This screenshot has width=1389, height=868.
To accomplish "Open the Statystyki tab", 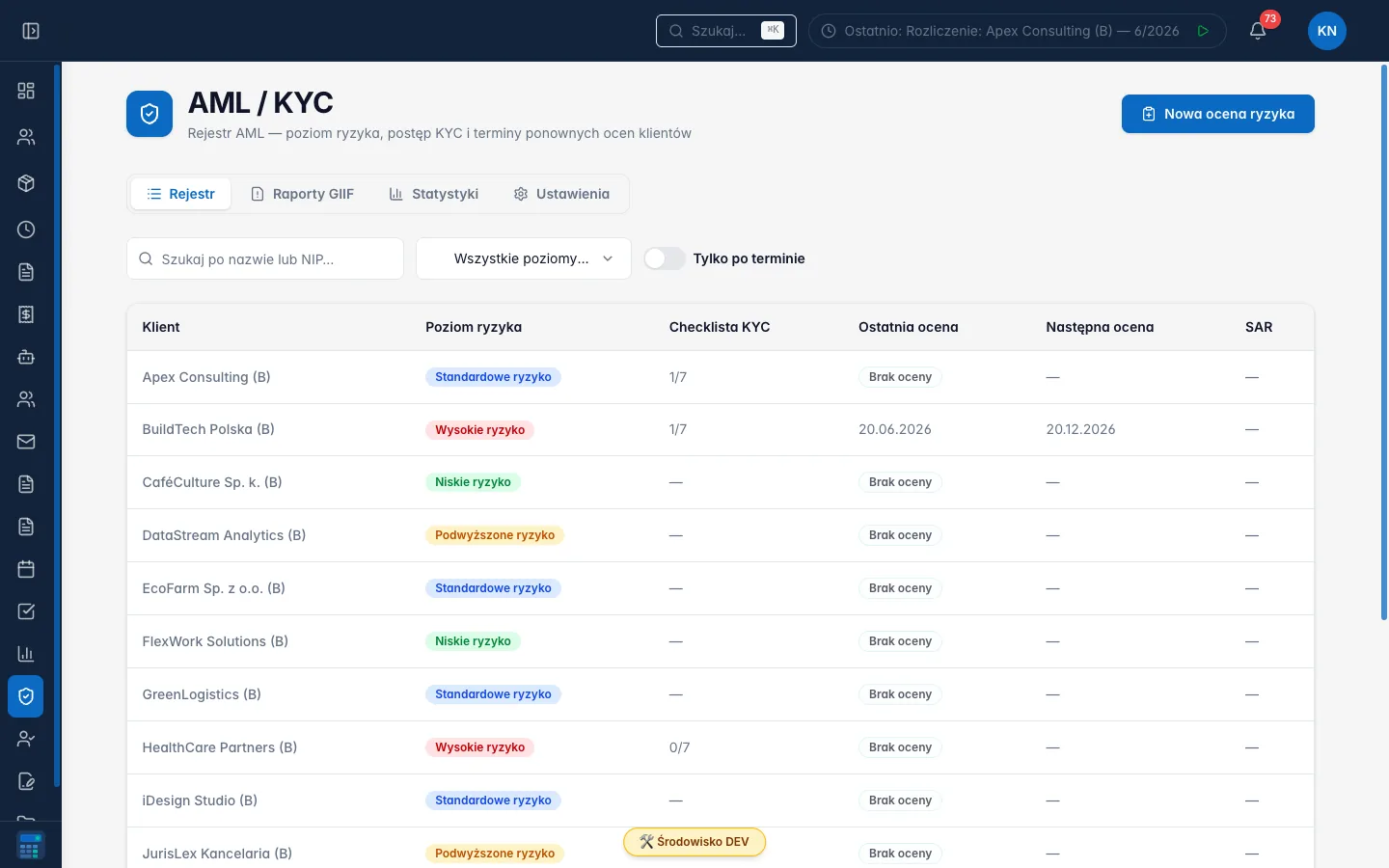I will (x=433, y=194).
